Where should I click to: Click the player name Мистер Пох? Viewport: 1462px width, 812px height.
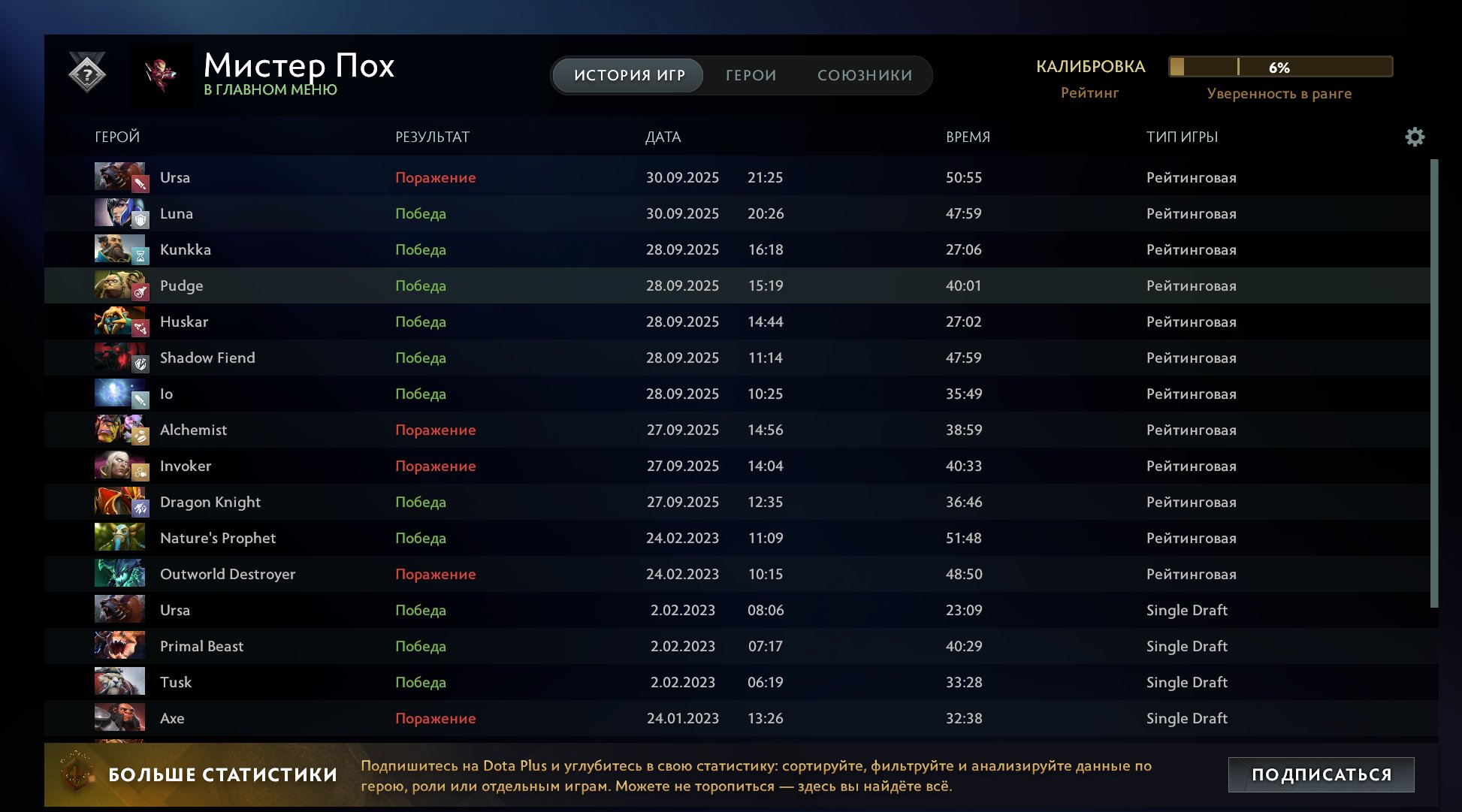(298, 66)
